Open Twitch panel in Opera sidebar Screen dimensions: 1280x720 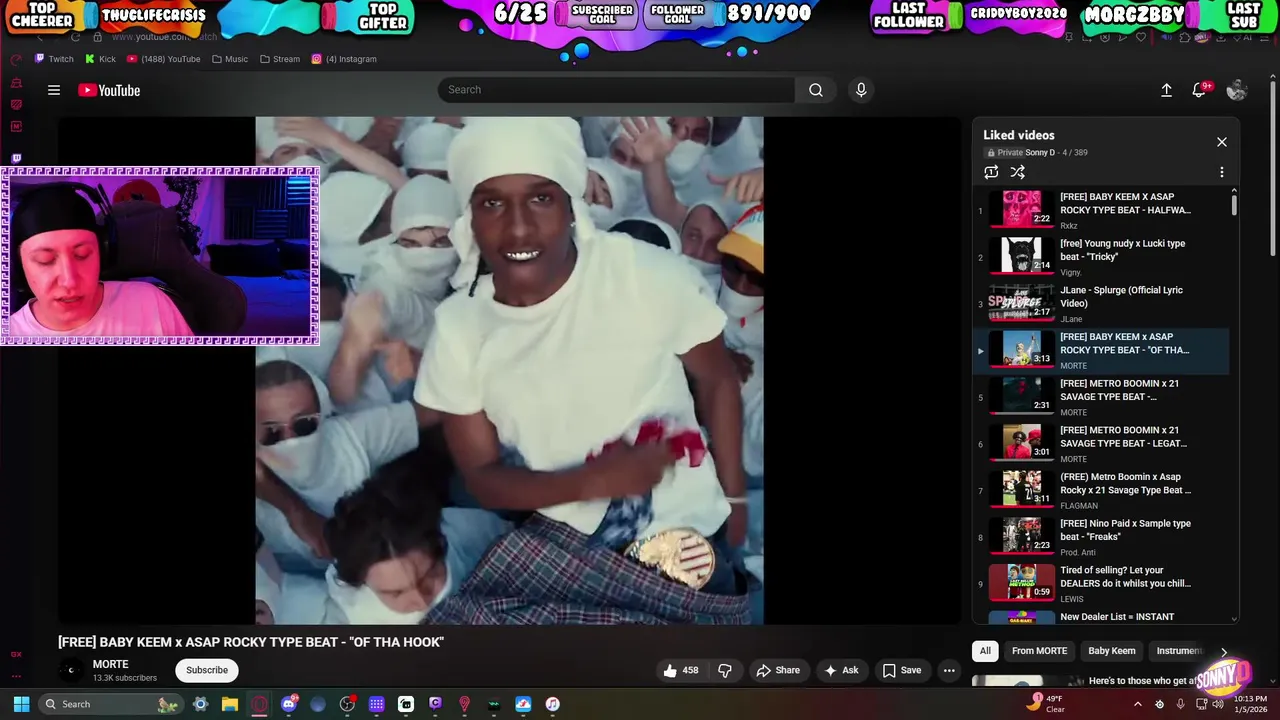click(16, 158)
